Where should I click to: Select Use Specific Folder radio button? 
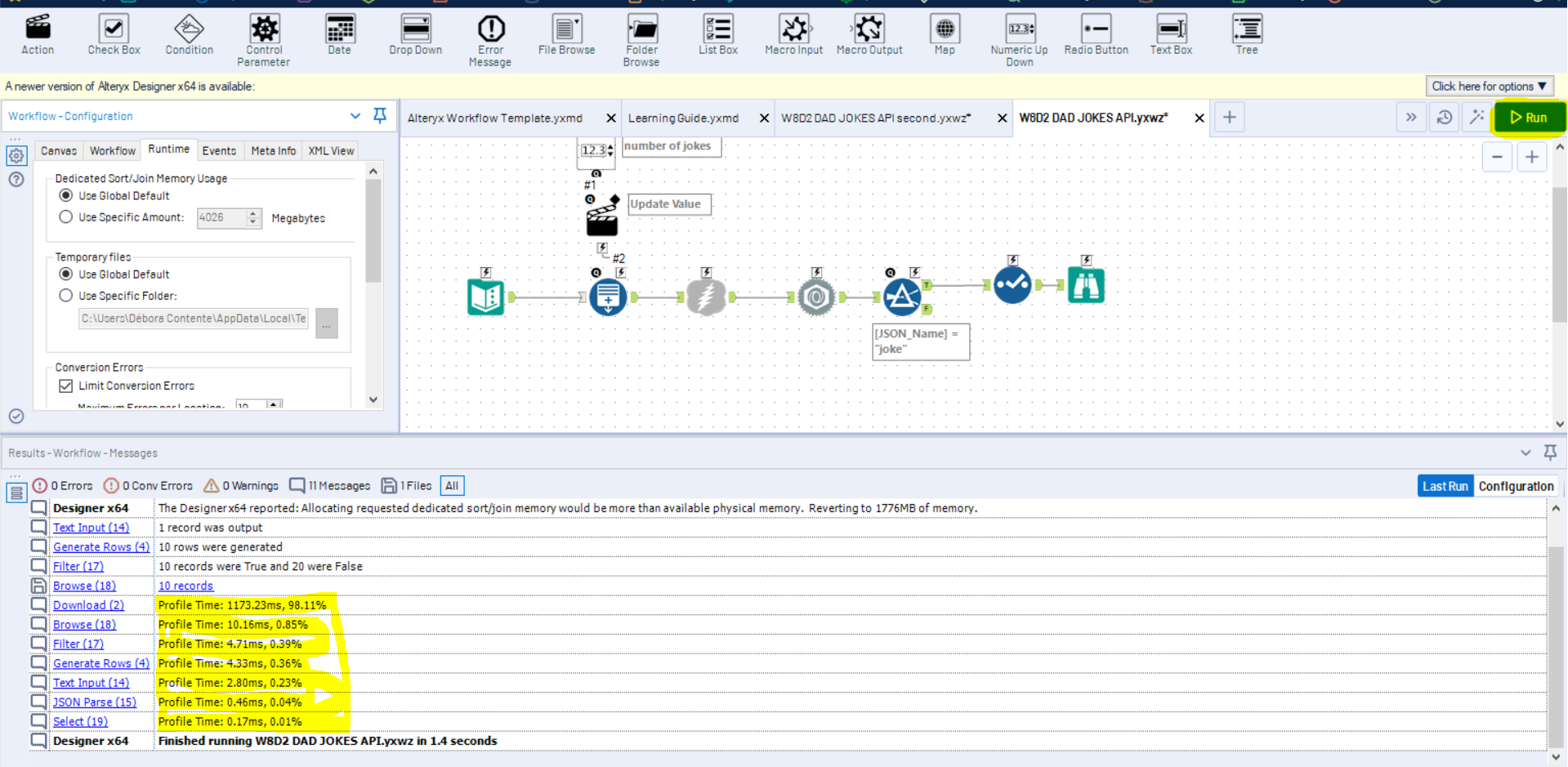(x=66, y=296)
